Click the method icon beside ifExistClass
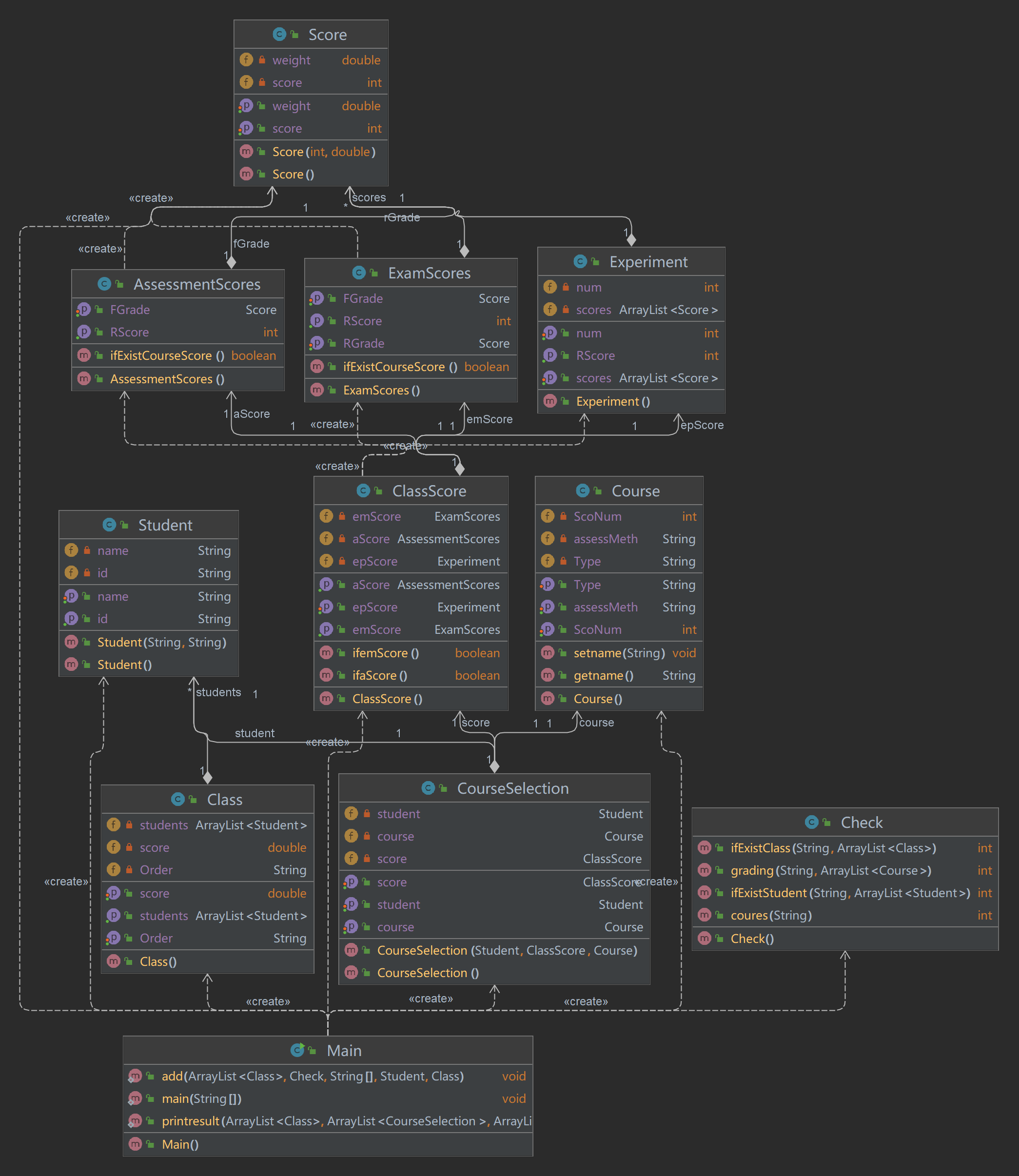Image resolution: width=1019 pixels, height=1176 pixels. 704,847
